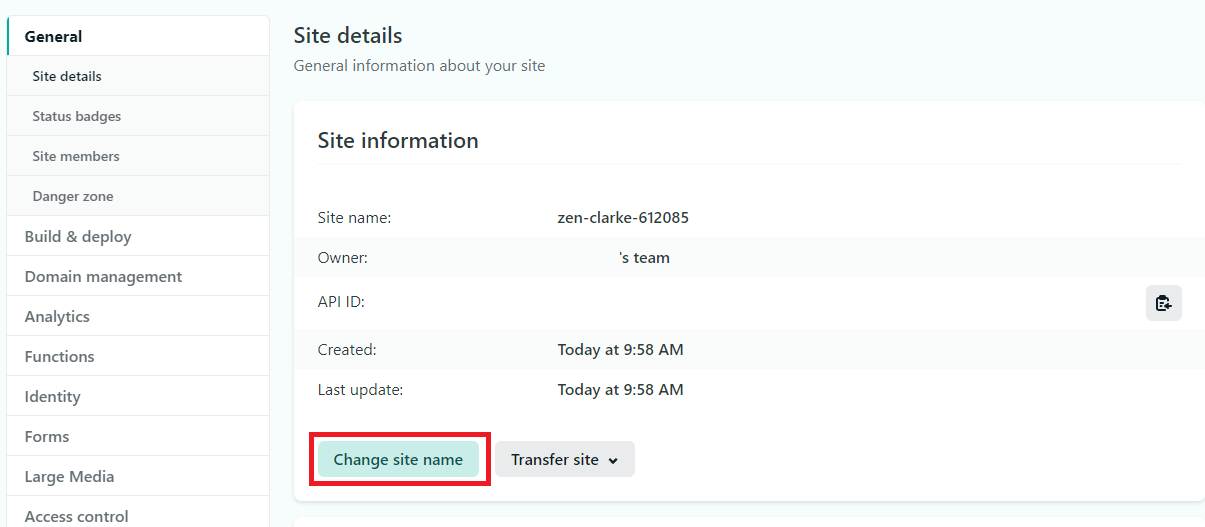Open Site details in the sidebar
1205x527 pixels.
click(x=138, y=76)
